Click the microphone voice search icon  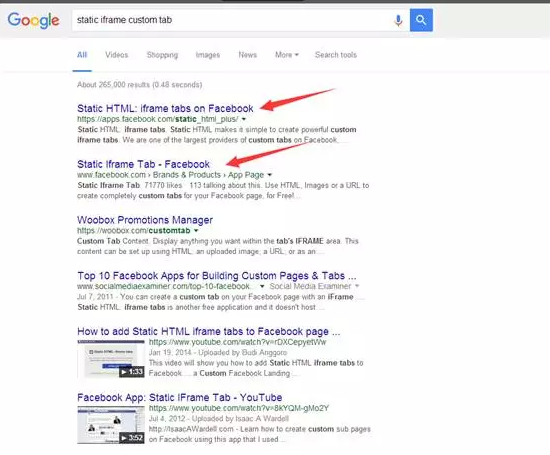398,20
